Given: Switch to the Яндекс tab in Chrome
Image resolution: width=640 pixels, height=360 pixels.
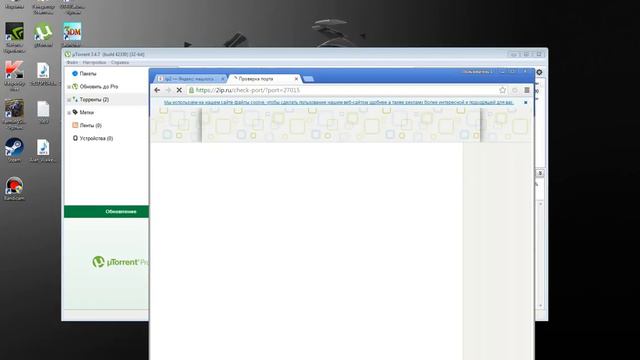Looking at the screenshot, I should (x=189, y=78).
